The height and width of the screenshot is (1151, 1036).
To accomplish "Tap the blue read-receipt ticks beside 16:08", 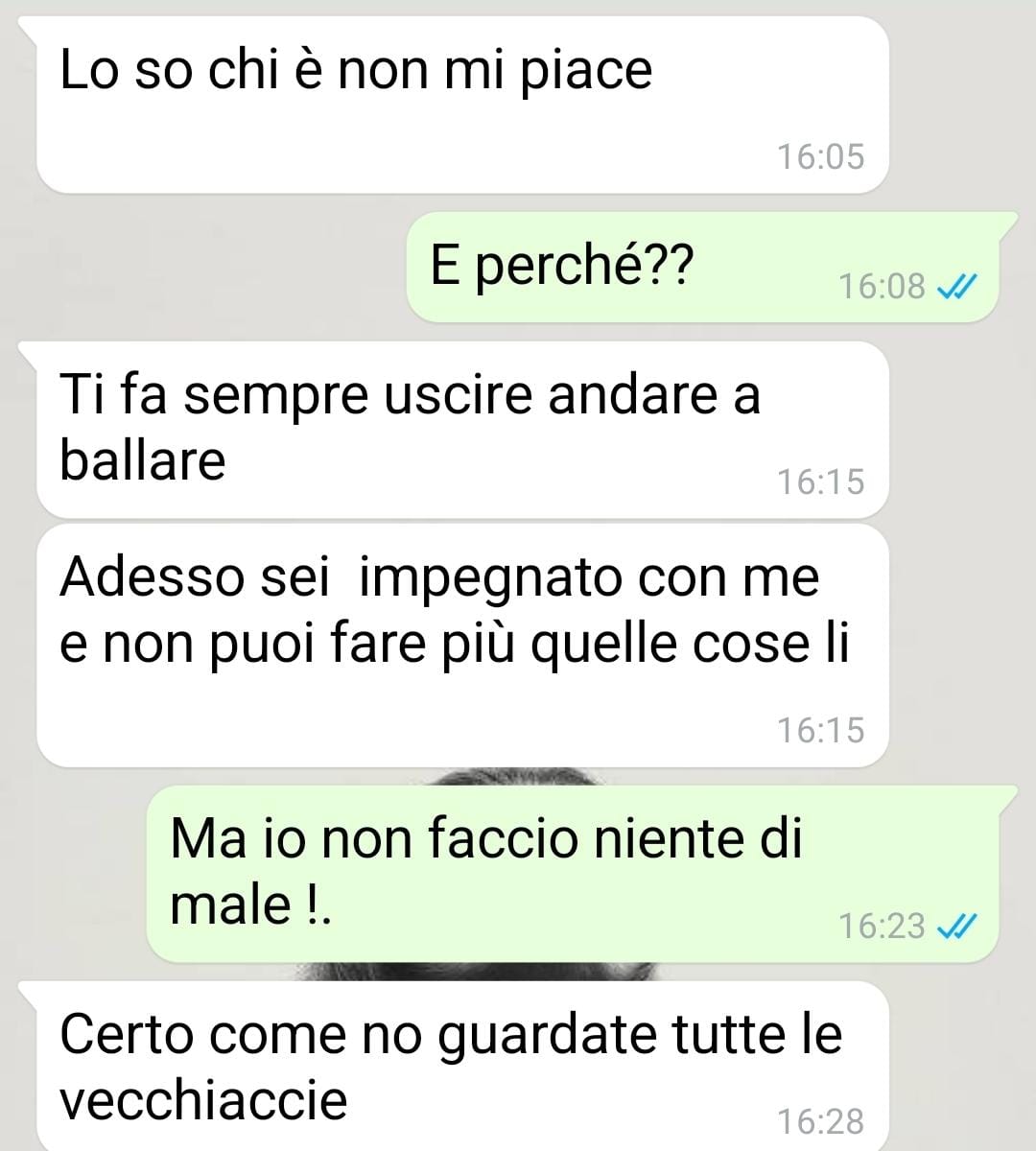I will point(955,286).
